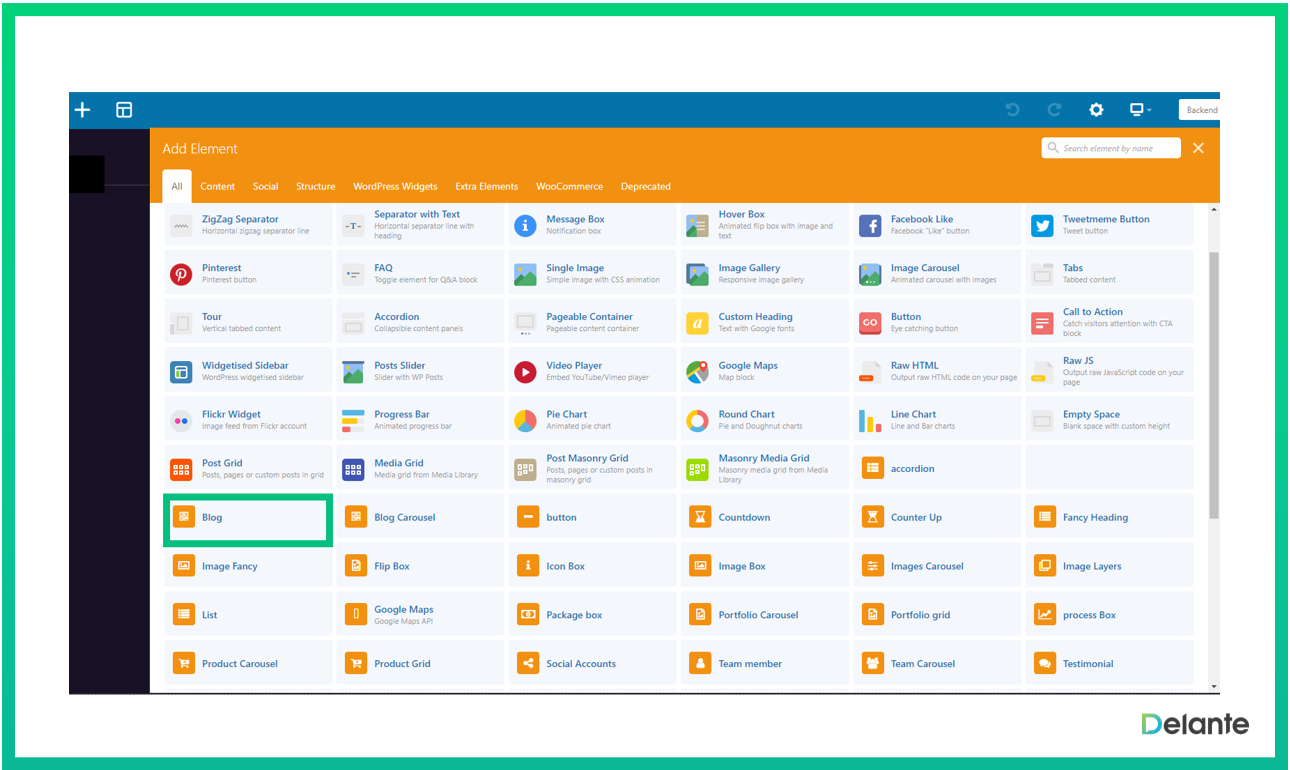Click the scrollbar down arrow

pyautogui.click(x=1214, y=686)
